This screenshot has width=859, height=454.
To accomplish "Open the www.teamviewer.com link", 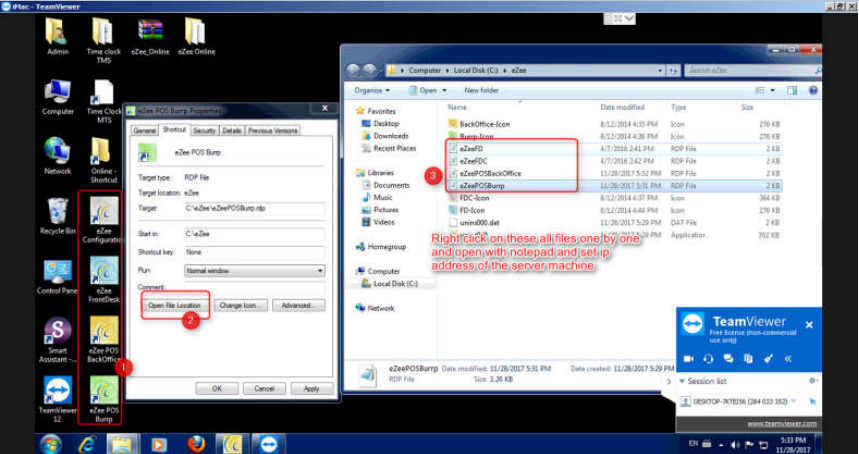I will [782, 424].
